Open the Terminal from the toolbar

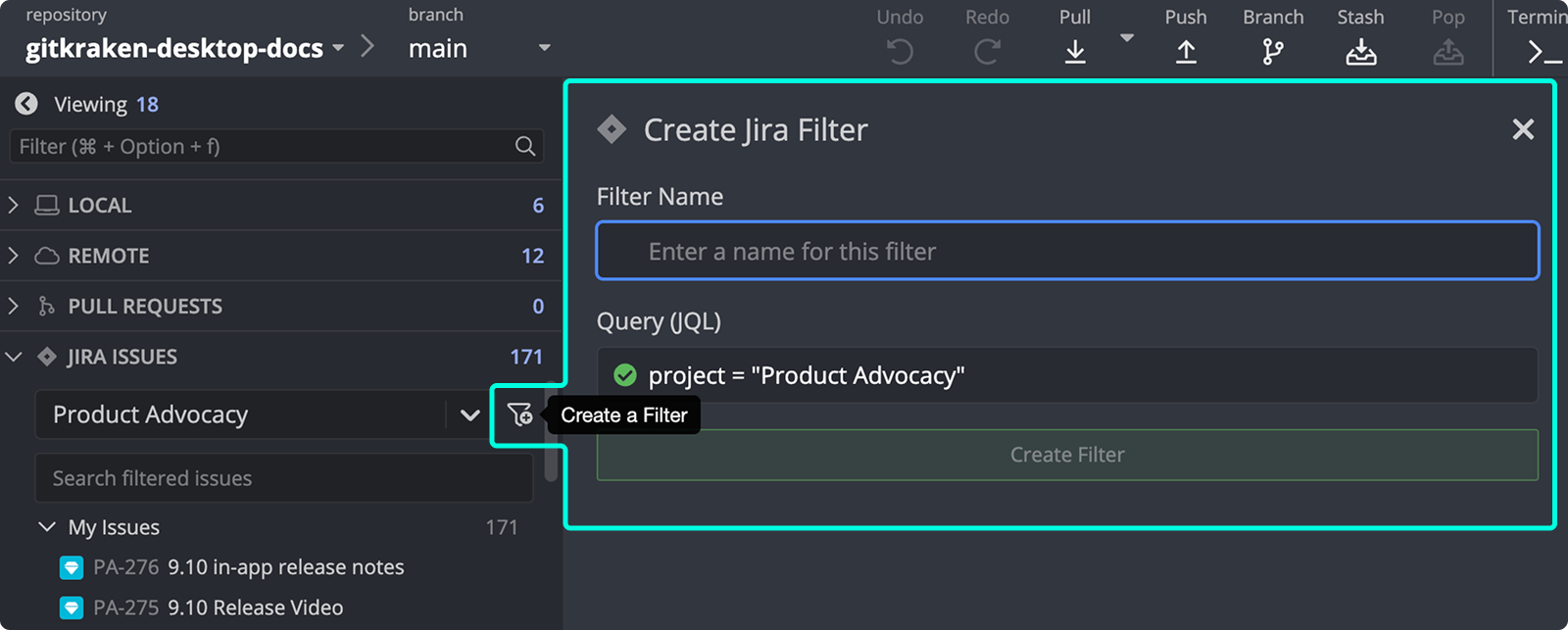(1543, 51)
